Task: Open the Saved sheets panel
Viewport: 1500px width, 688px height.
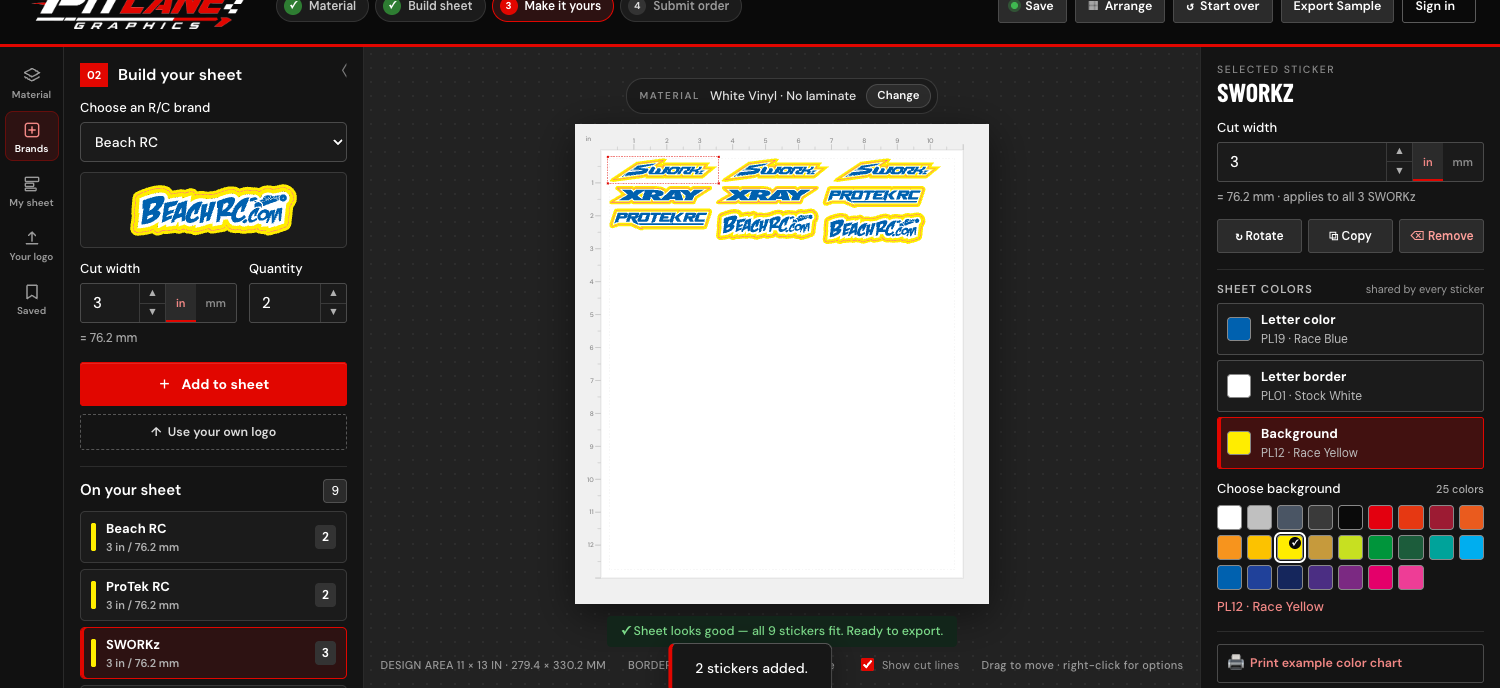Action: (x=31, y=299)
